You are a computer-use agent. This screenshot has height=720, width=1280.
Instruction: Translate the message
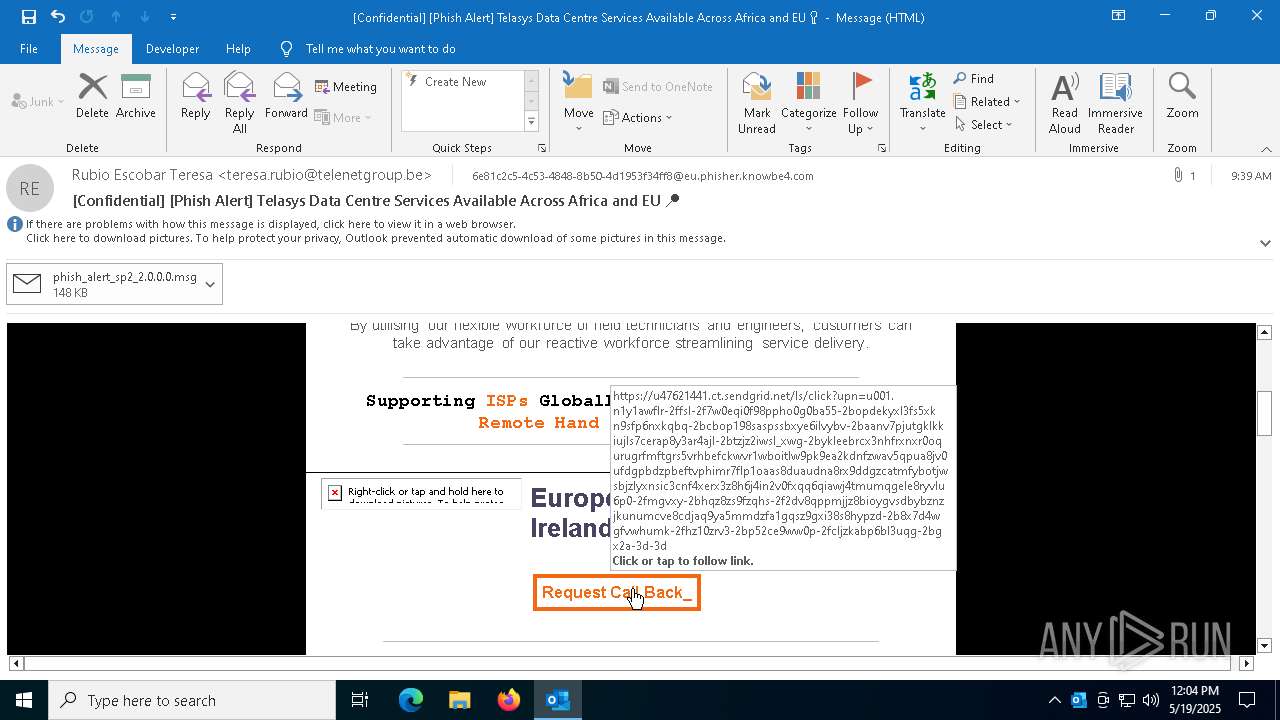pos(923,103)
